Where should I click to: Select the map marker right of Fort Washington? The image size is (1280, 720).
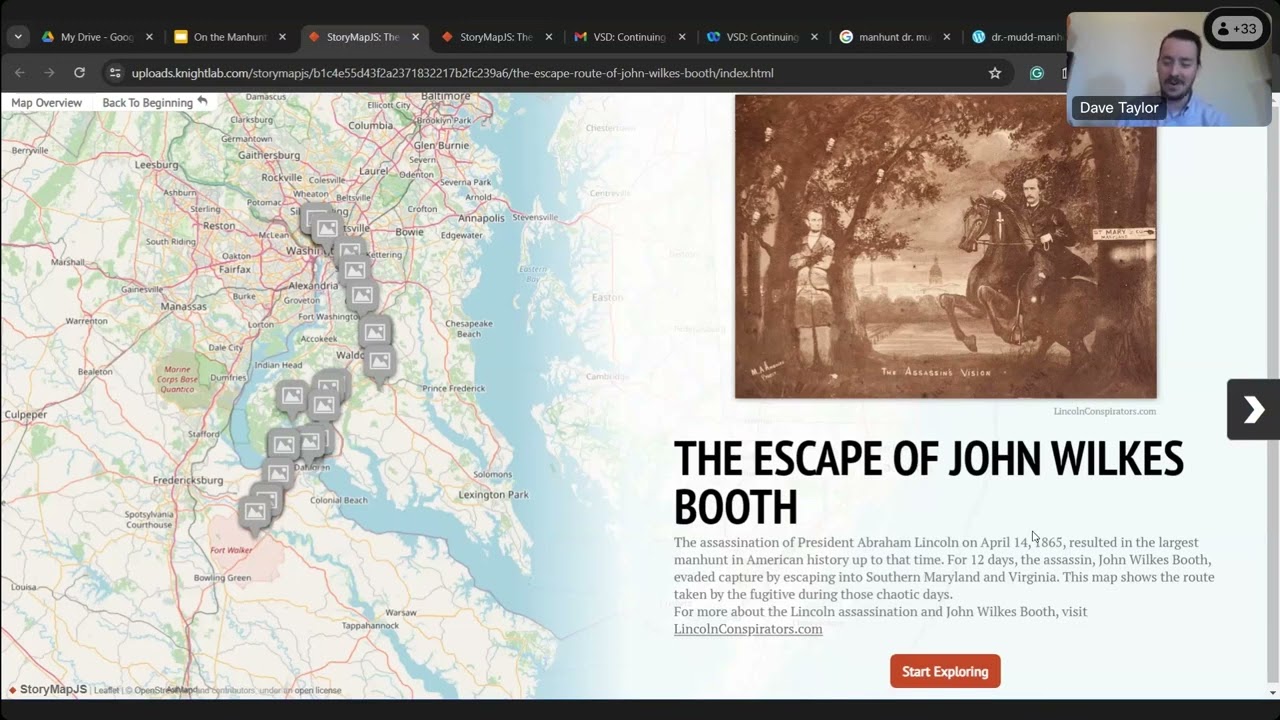pos(362,295)
